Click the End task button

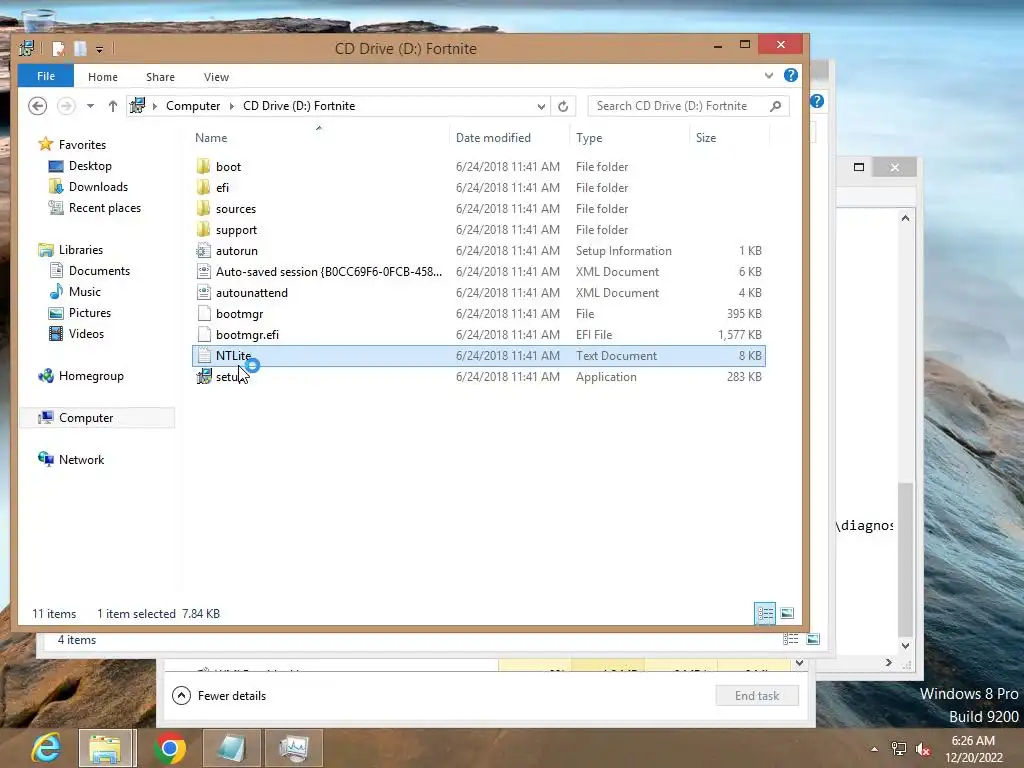[x=757, y=696]
